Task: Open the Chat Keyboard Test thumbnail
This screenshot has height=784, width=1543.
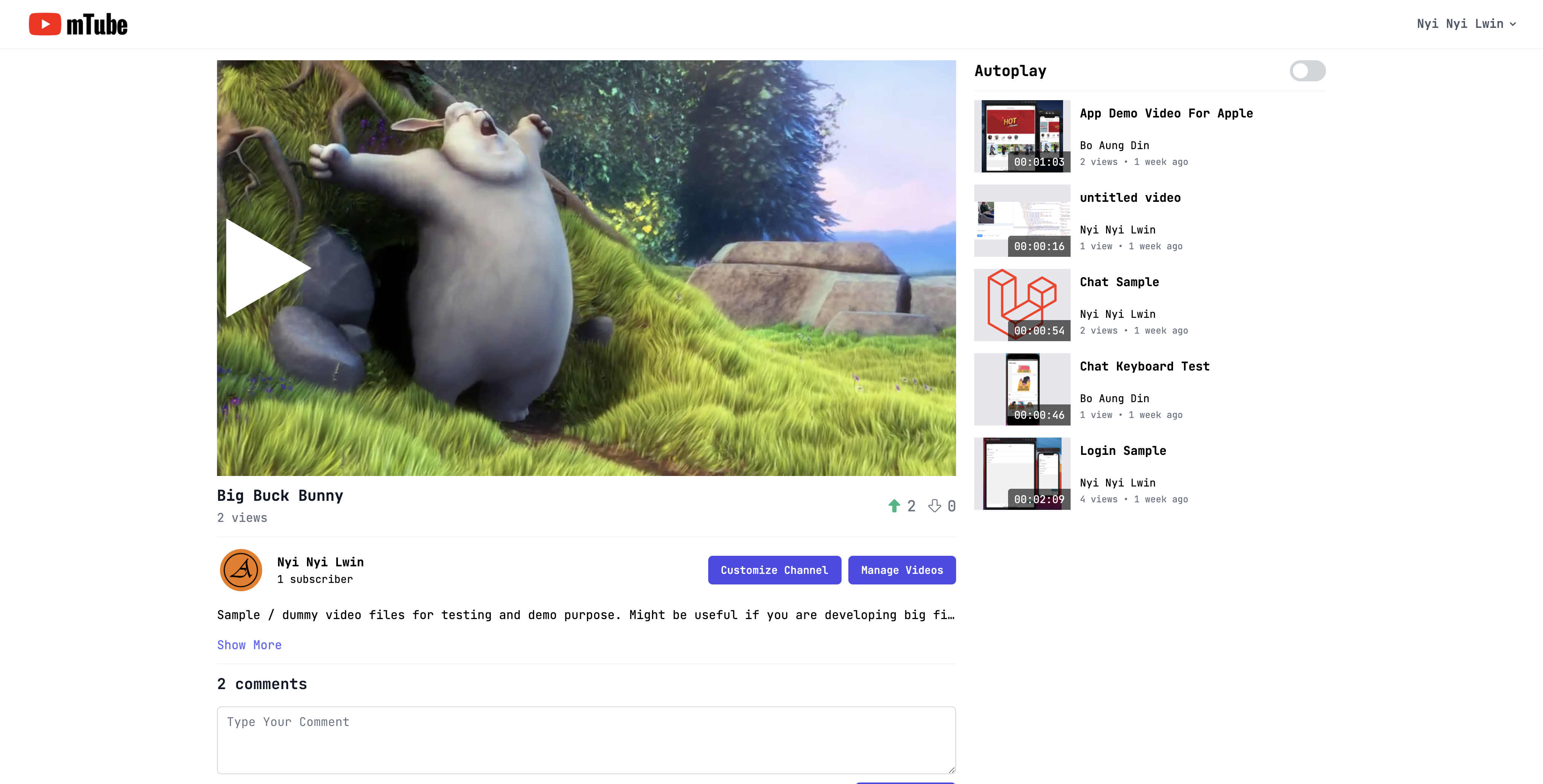Action: point(1022,389)
